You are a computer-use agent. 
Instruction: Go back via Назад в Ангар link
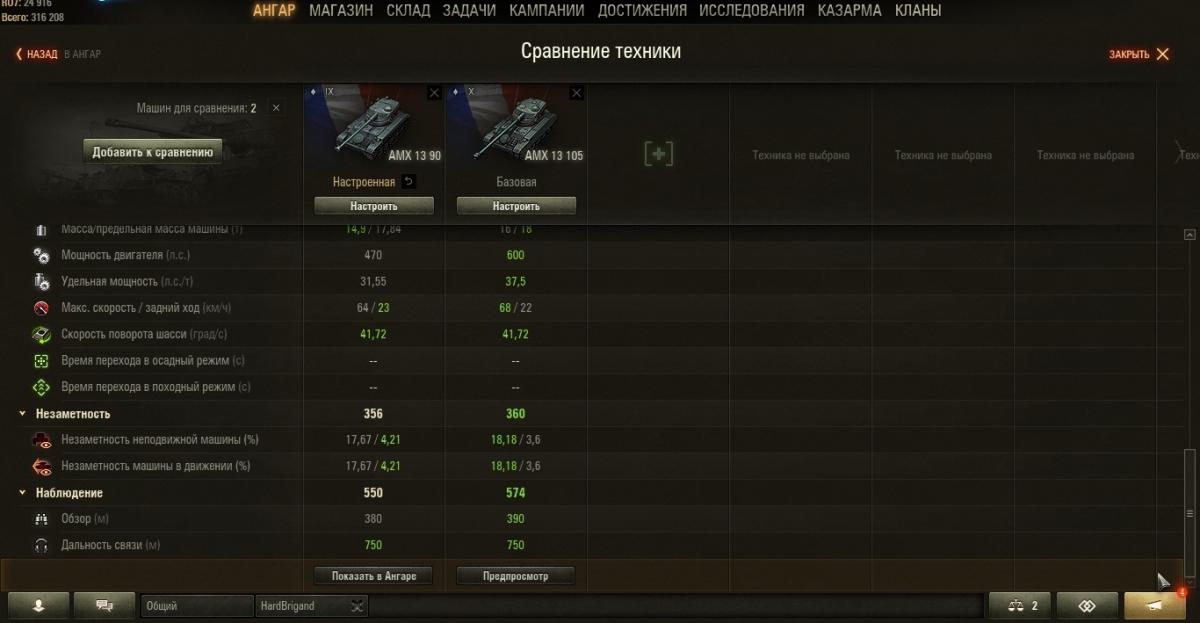58,54
